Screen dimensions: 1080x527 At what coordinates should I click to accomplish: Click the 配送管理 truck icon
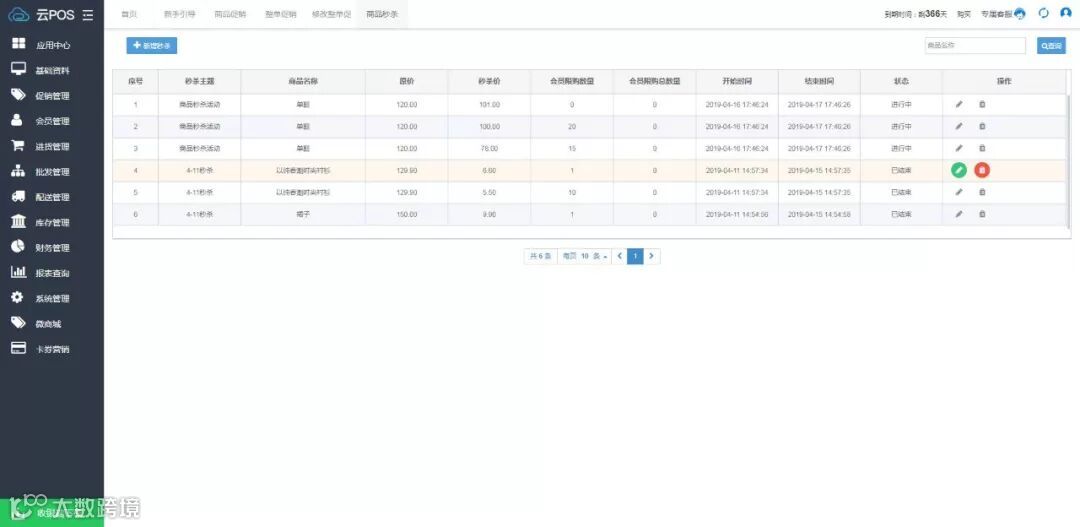pos(19,196)
